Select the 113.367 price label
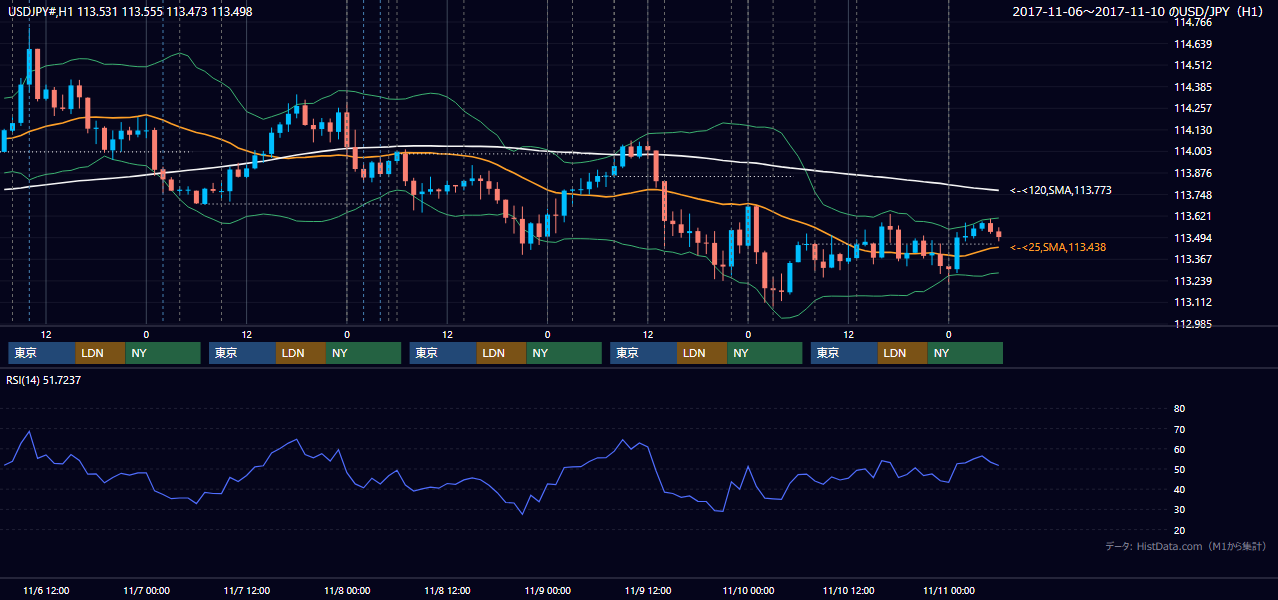Viewport: 1278px width, 600px height. pyautogui.click(x=1192, y=259)
